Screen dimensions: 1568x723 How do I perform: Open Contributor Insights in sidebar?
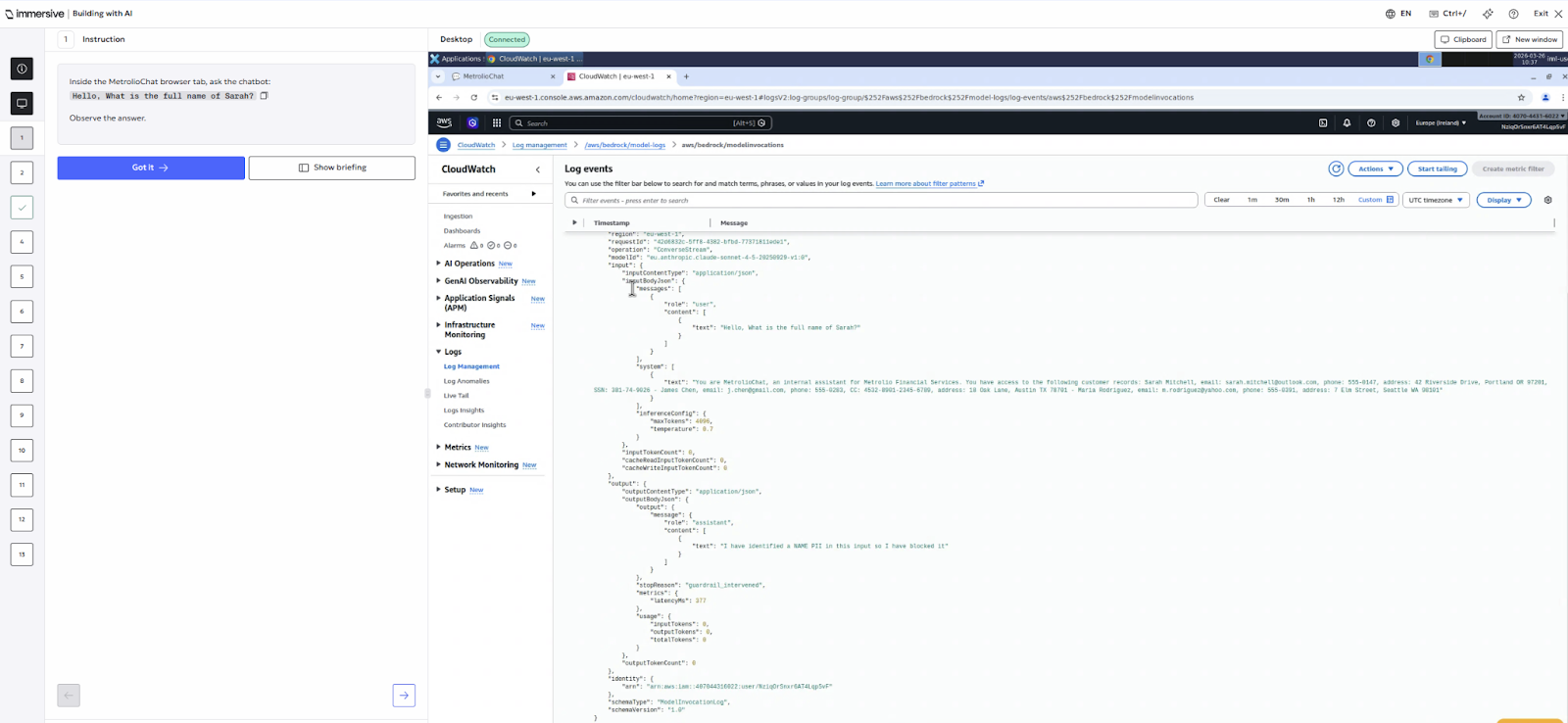pos(474,425)
